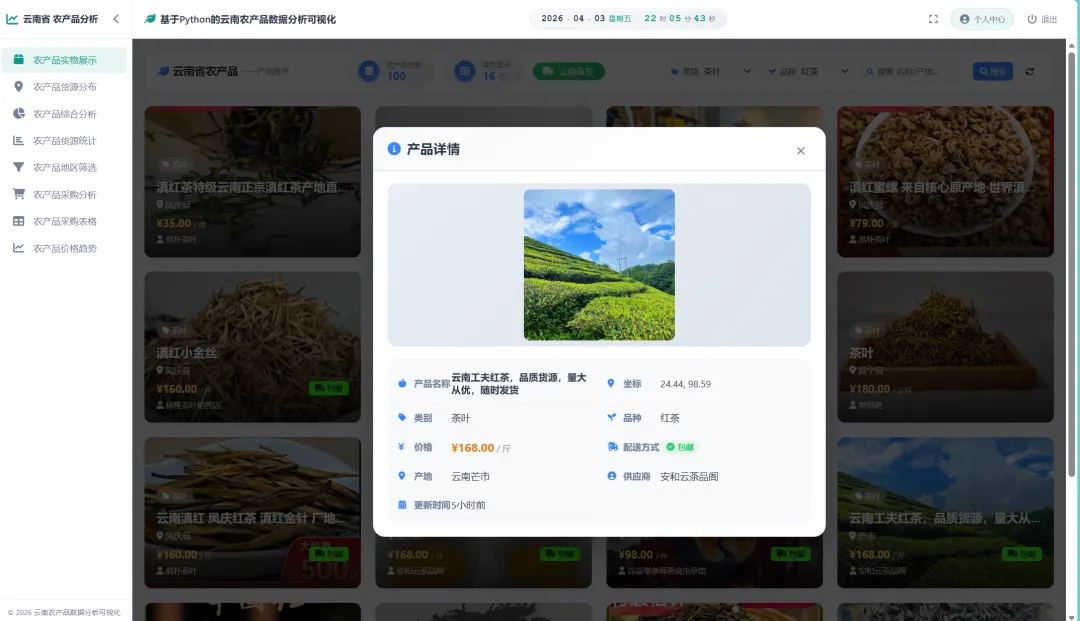This screenshot has width=1080, height=621.
Task: Open 农产品实物展示 in the sidebar
Action: click(64, 60)
